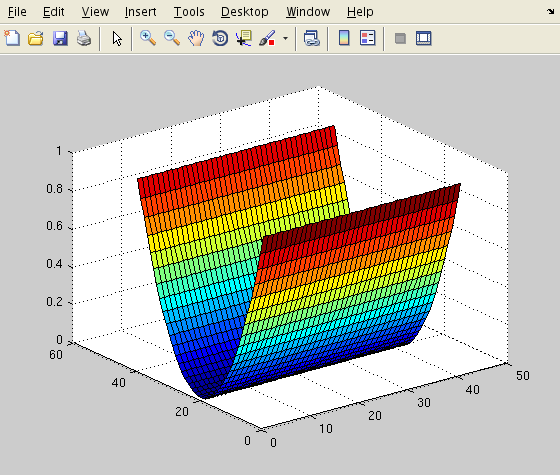Select the Data Cursor tool
This screenshot has width=560, height=475.
244,38
